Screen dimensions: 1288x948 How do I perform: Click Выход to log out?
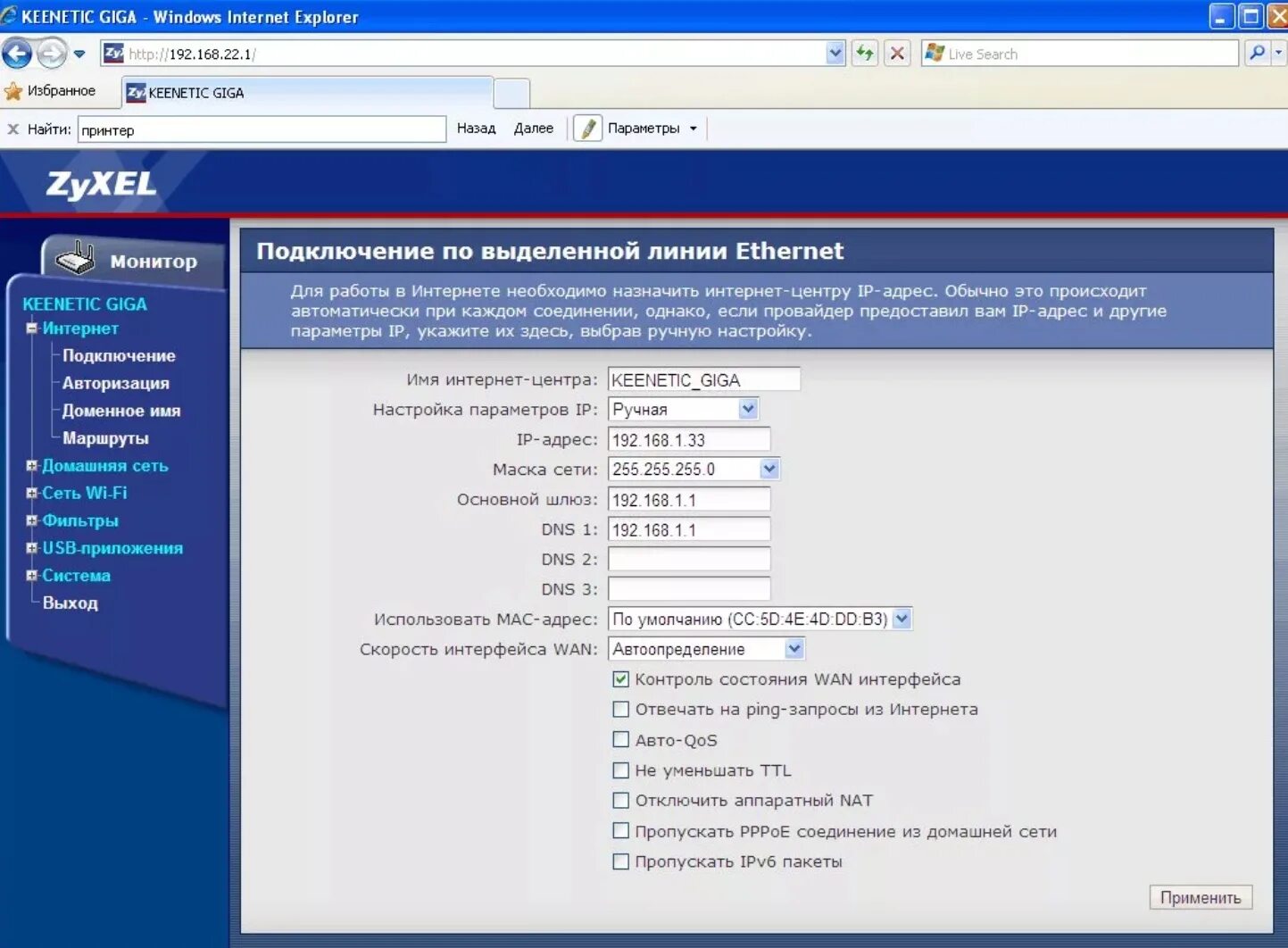71,603
